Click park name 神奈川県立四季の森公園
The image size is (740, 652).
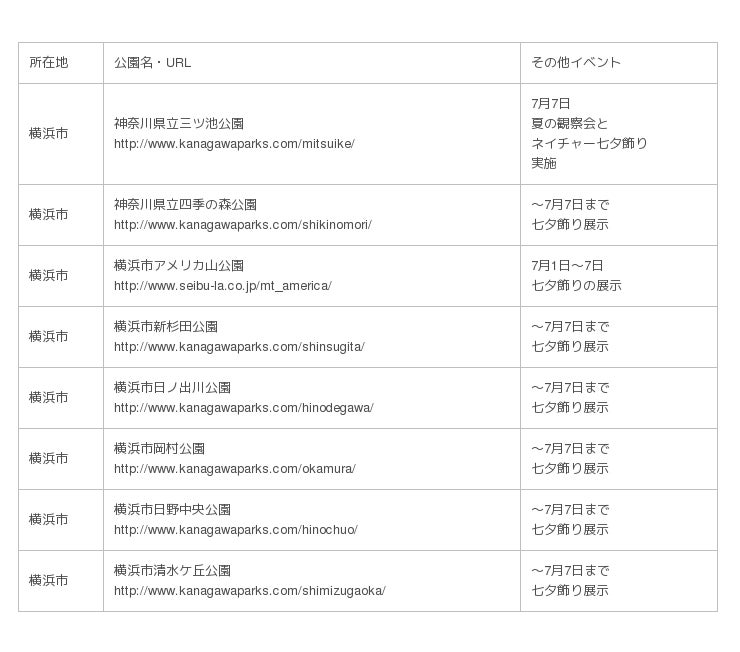pos(185,205)
